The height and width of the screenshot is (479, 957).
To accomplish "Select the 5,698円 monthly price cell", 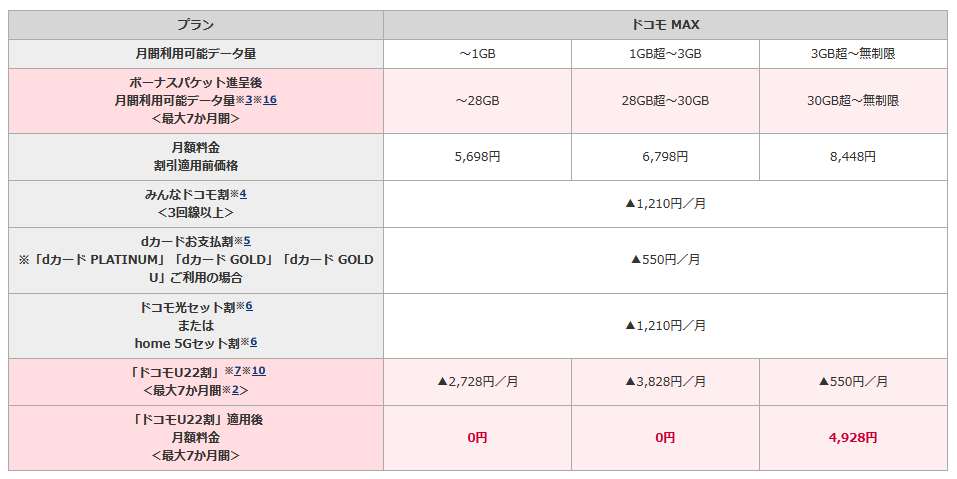I will pos(477,156).
